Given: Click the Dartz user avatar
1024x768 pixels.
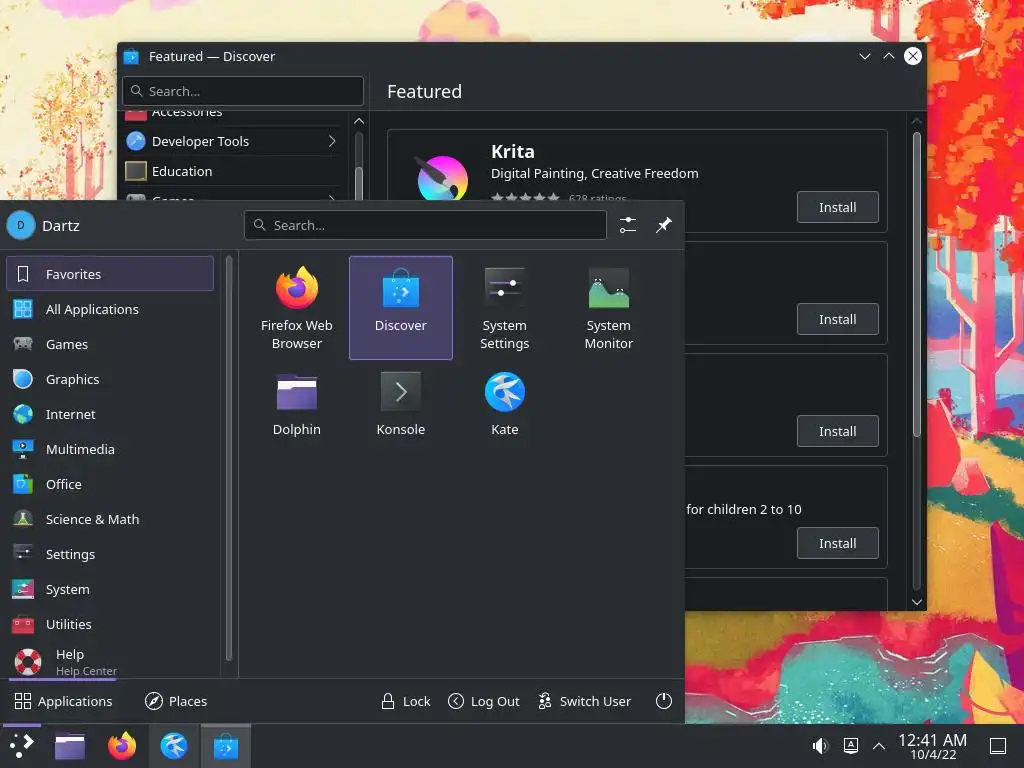Looking at the screenshot, I should [21, 225].
